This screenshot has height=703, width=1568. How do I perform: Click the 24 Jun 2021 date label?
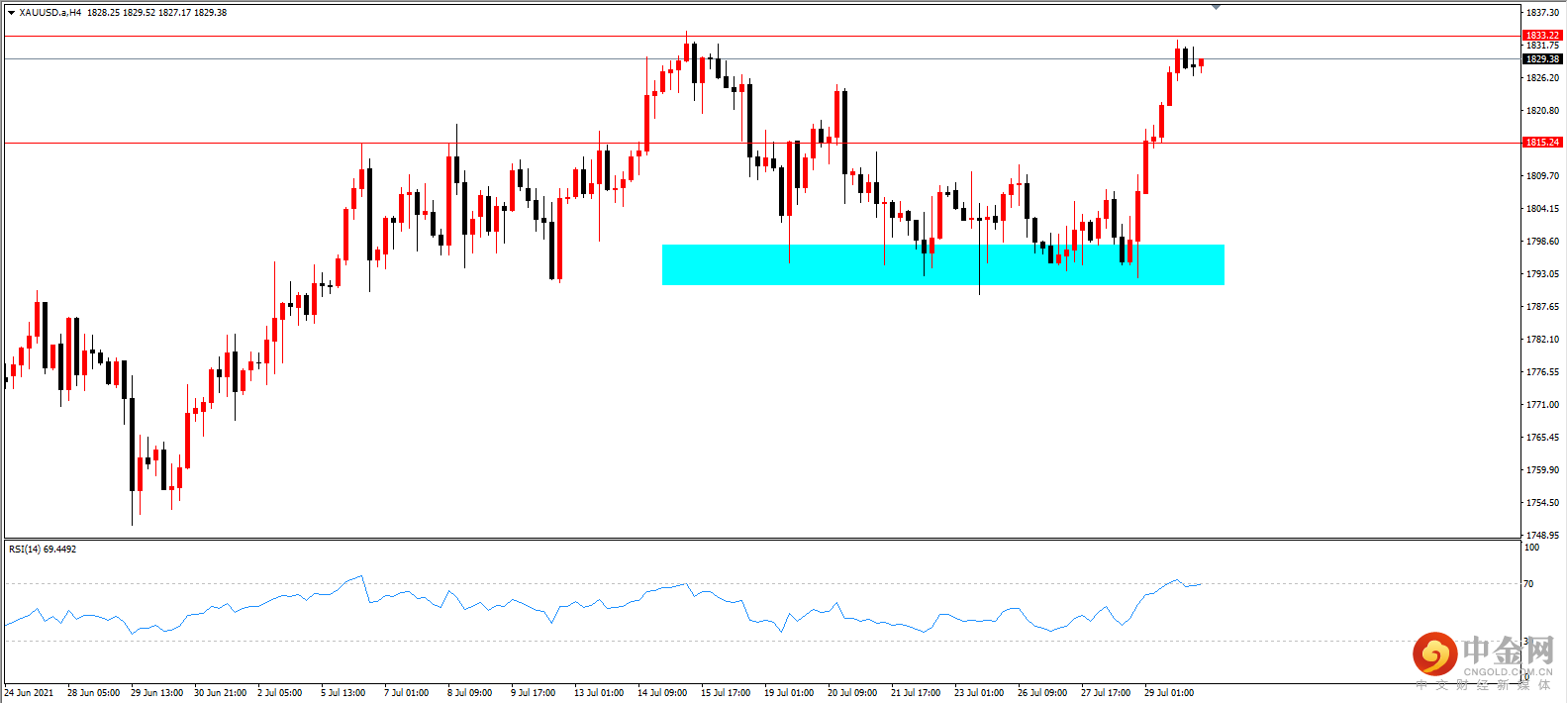click(x=30, y=693)
